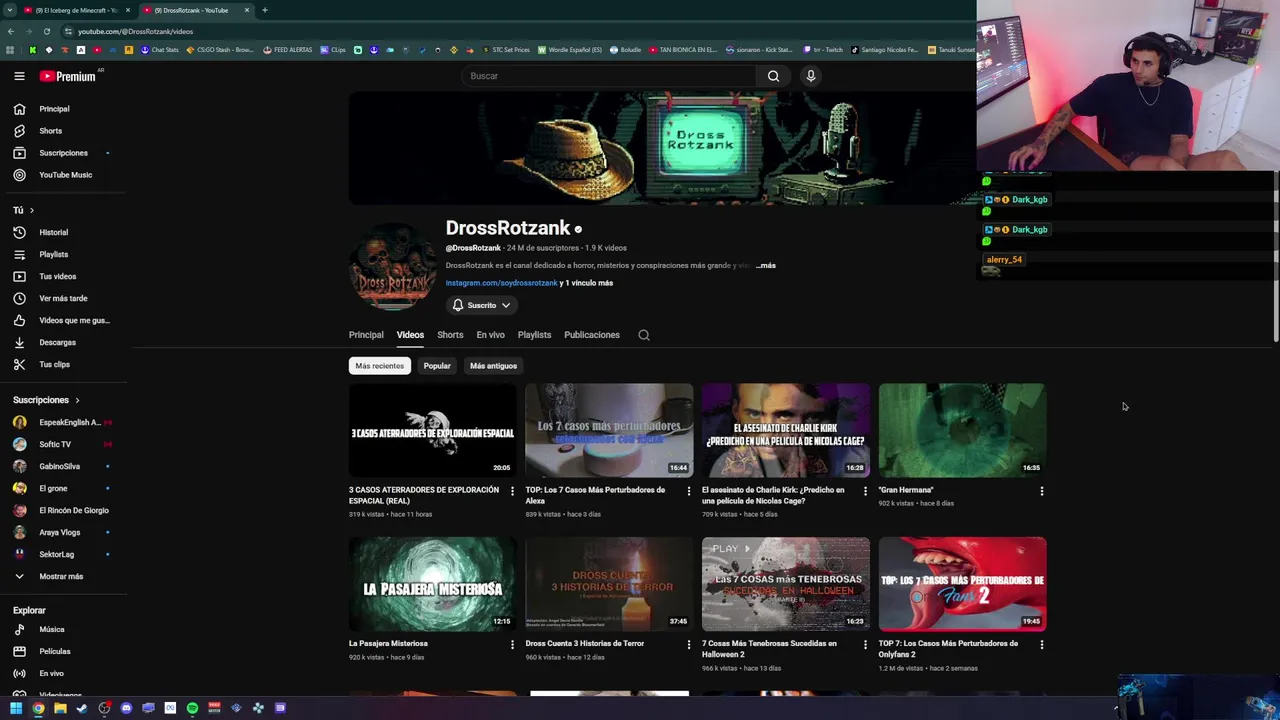Open a new browser tab
This screenshot has width=1280, height=720.
pyautogui.click(x=265, y=10)
